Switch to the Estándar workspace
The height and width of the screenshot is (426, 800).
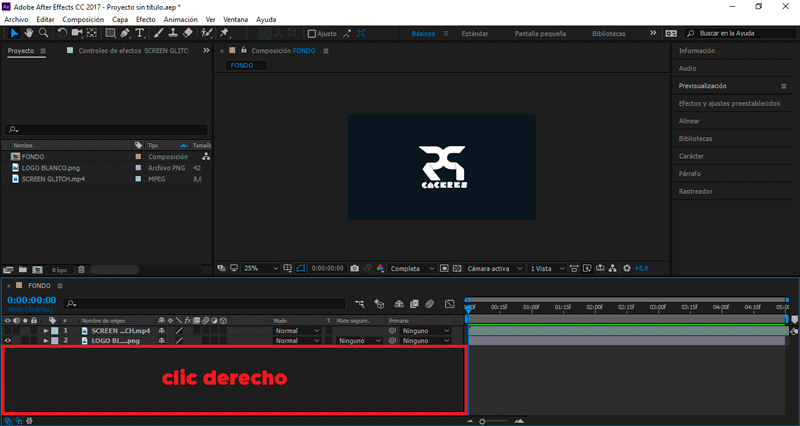pos(474,34)
